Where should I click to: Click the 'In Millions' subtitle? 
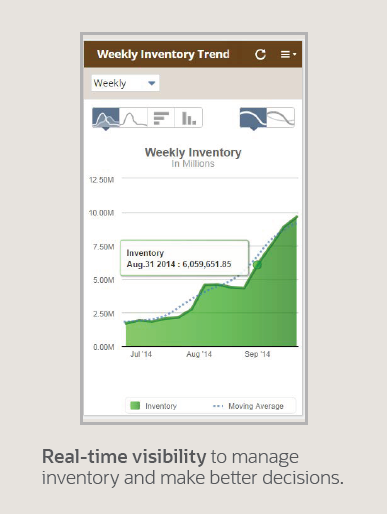(x=193, y=164)
